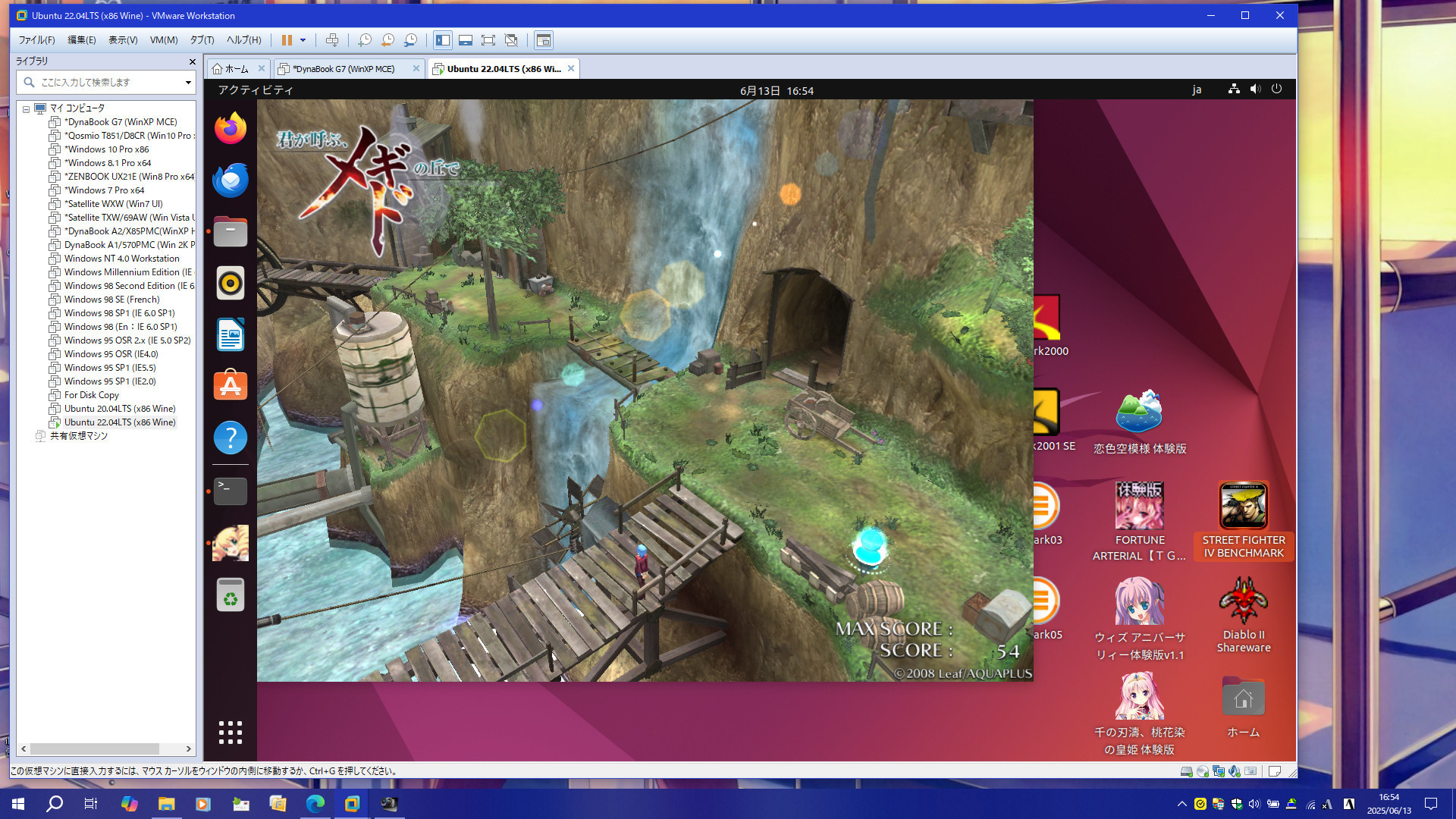Viewport: 1456px width, 819px height.
Task: Enter full screen mode in VMware toolbar
Action: 488,40
